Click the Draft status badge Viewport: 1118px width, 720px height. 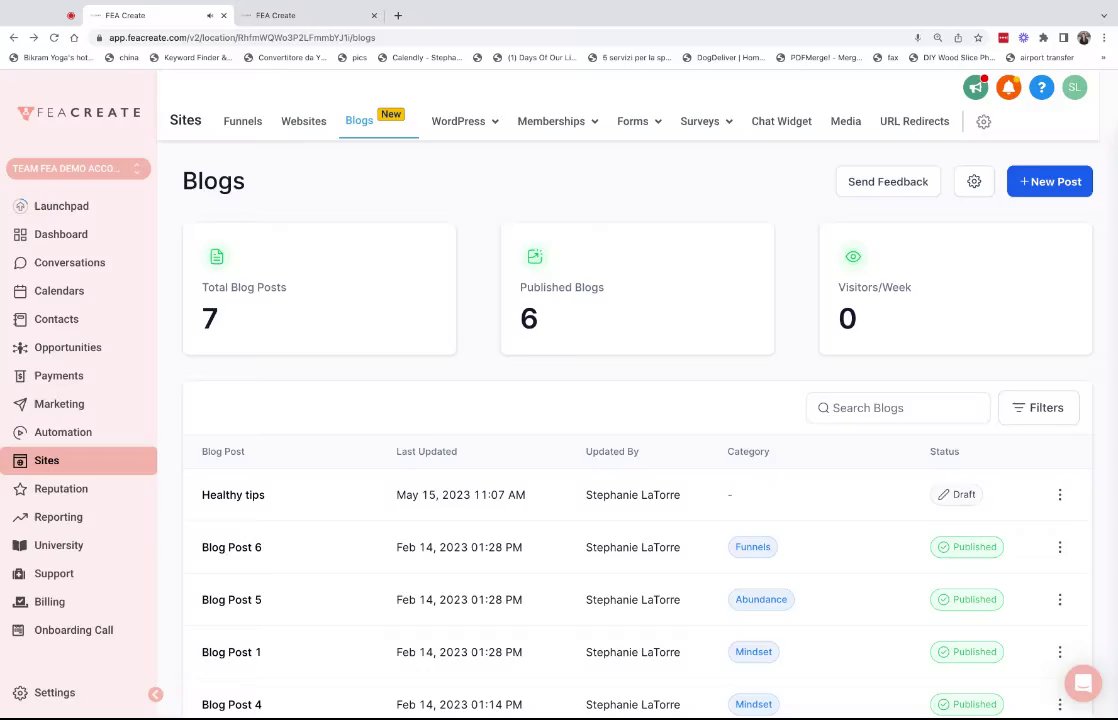click(956, 495)
